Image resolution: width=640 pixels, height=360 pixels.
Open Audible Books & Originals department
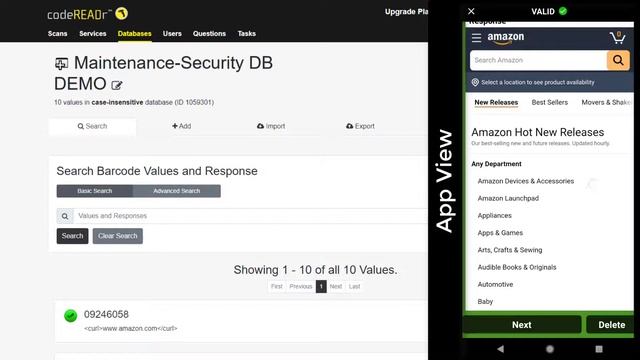[x=517, y=267]
